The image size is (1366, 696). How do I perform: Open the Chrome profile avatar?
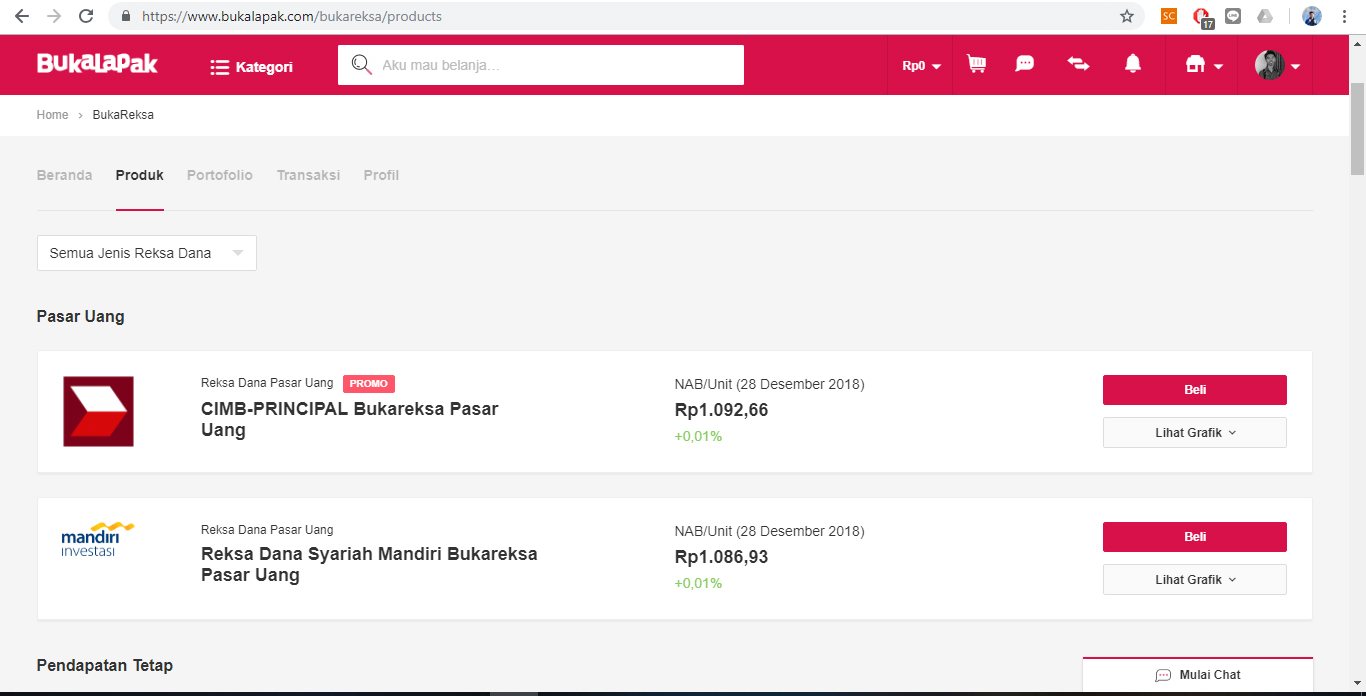tap(1312, 16)
